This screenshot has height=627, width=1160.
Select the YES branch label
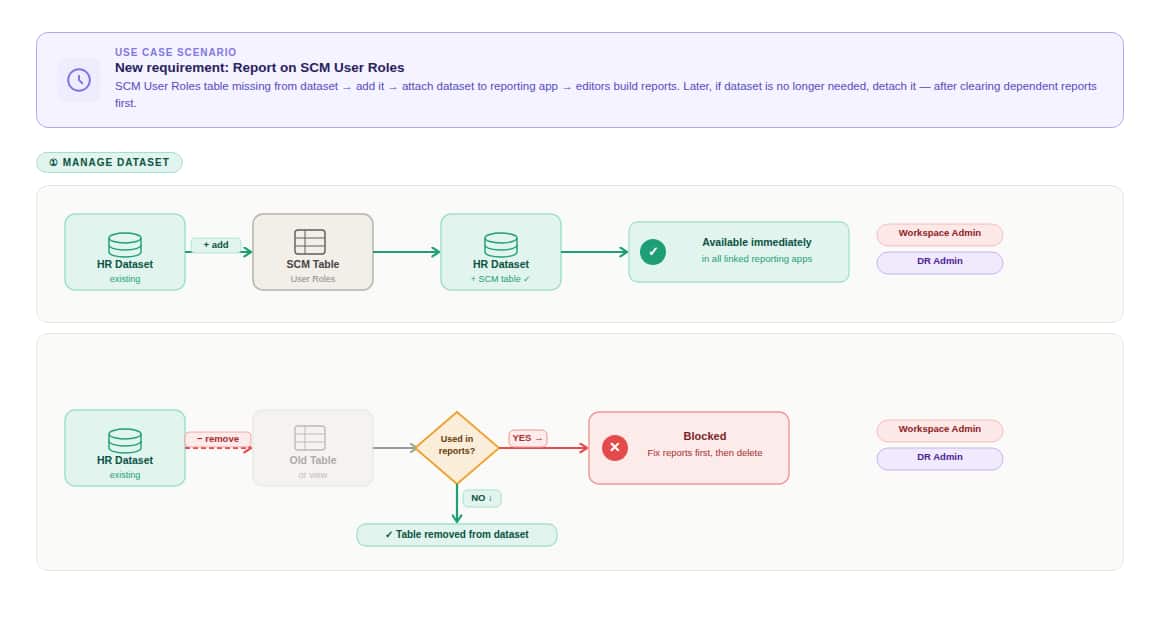pos(527,438)
